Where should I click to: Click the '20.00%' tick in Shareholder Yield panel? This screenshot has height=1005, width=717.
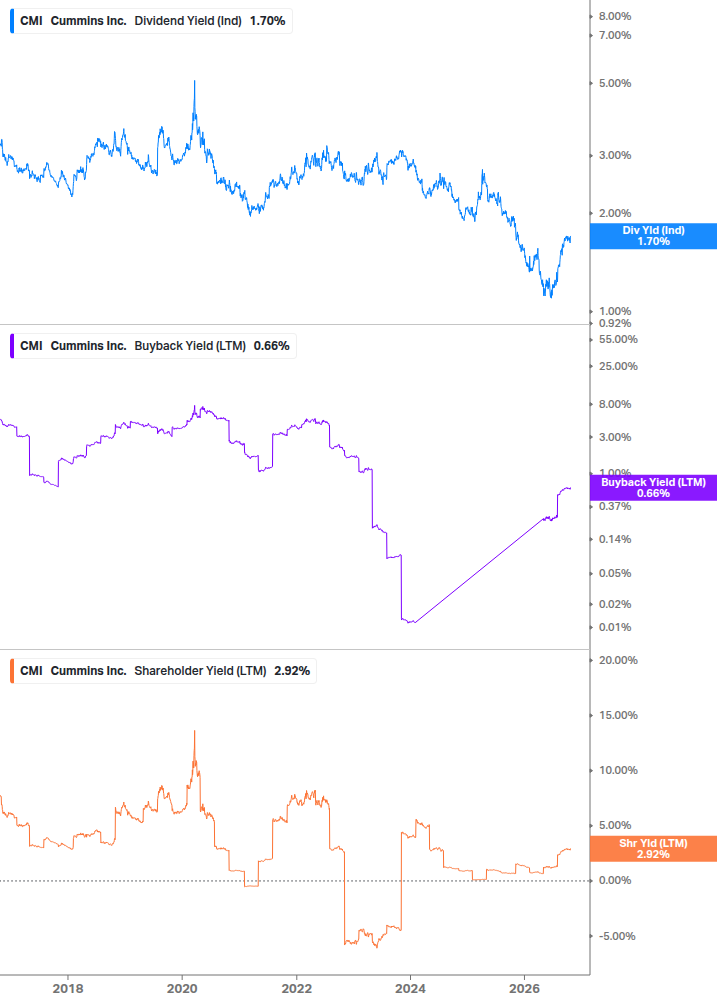(618, 660)
